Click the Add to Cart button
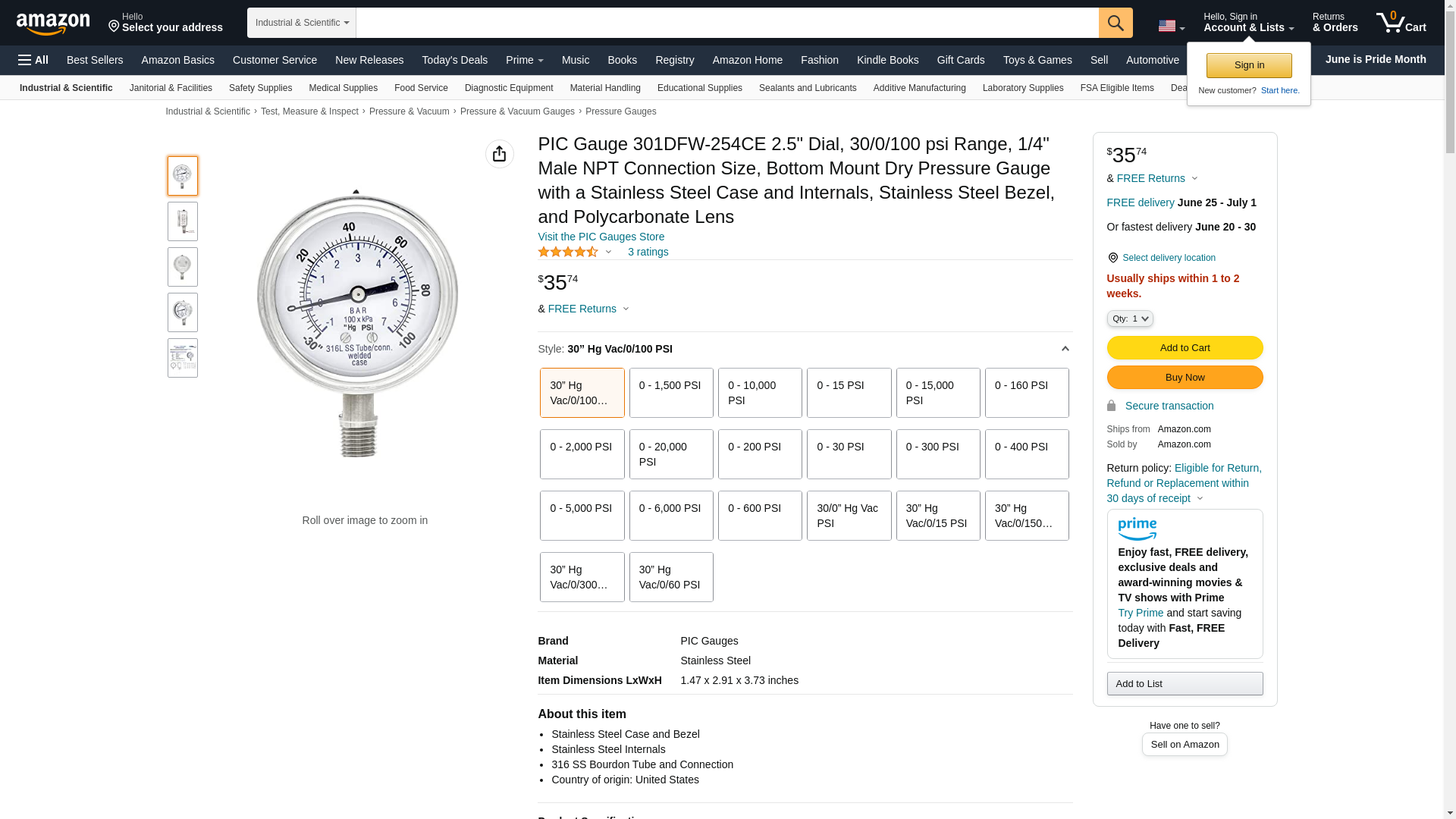Image resolution: width=1456 pixels, height=819 pixels. coord(1184,348)
